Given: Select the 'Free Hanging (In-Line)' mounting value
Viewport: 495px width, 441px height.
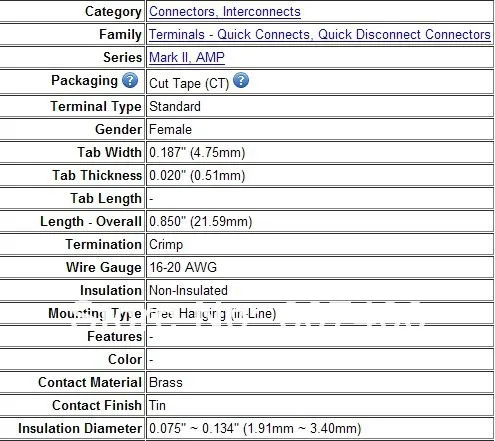Looking at the screenshot, I should pyautogui.click(x=212, y=314).
